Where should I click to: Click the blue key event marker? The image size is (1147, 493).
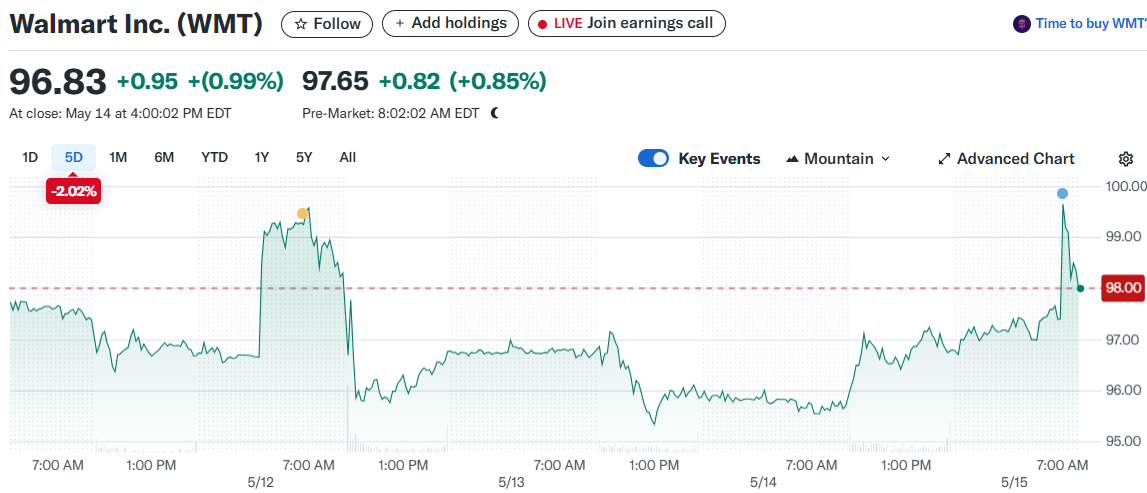pyautogui.click(x=1062, y=194)
